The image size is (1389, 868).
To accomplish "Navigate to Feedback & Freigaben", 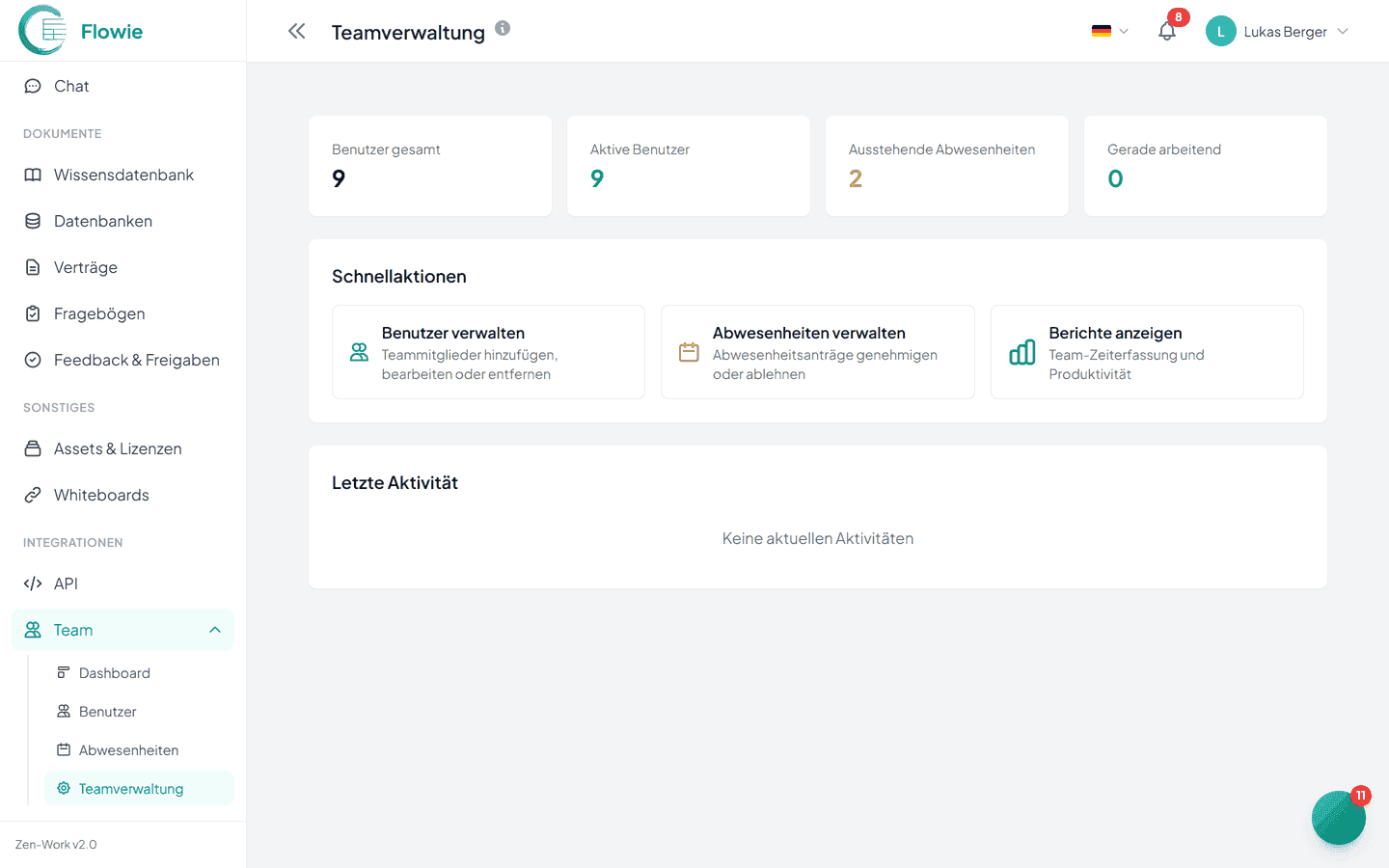I will pyautogui.click(x=123, y=360).
